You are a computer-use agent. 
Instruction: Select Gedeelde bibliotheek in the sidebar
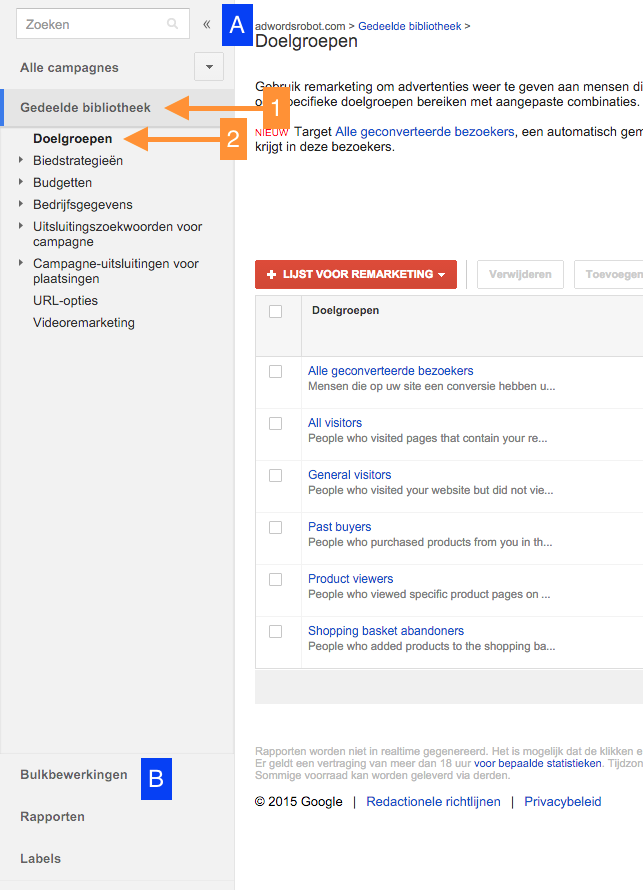click(x=85, y=107)
